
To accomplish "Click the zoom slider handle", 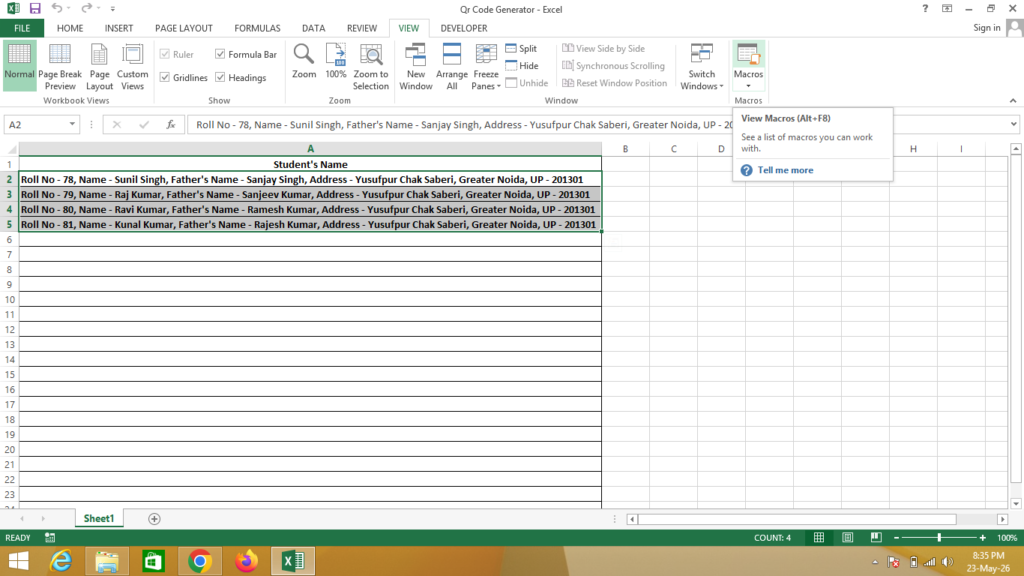I will [939, 537].
